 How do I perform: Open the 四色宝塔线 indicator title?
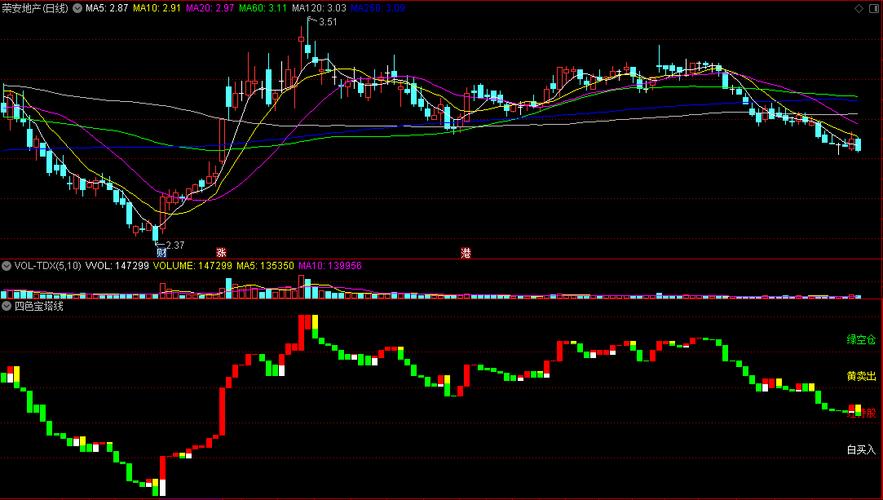[38, 306]
